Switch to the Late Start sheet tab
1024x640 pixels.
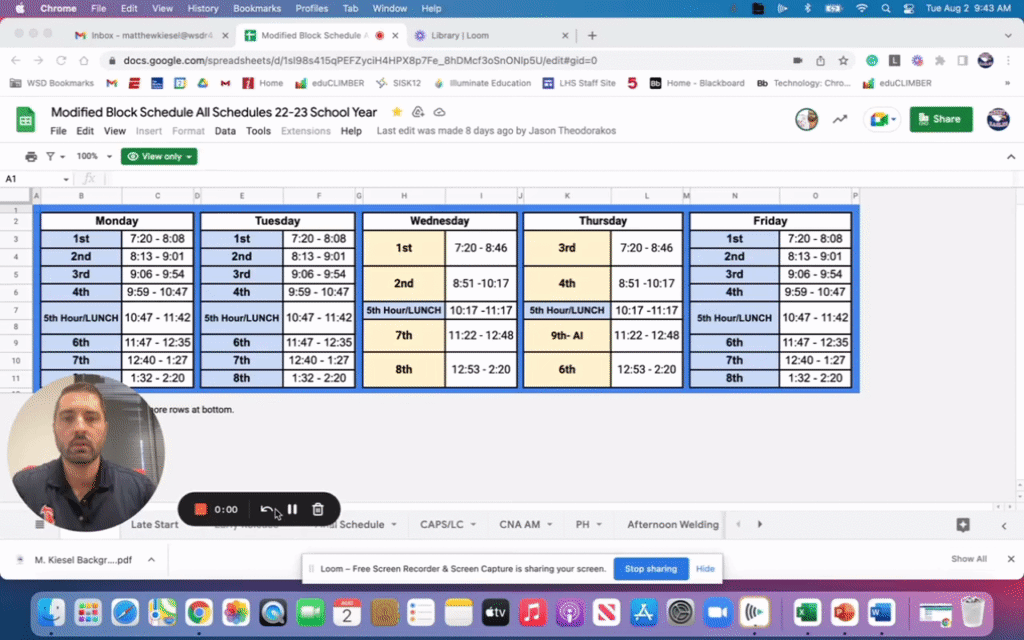[154, 524]
